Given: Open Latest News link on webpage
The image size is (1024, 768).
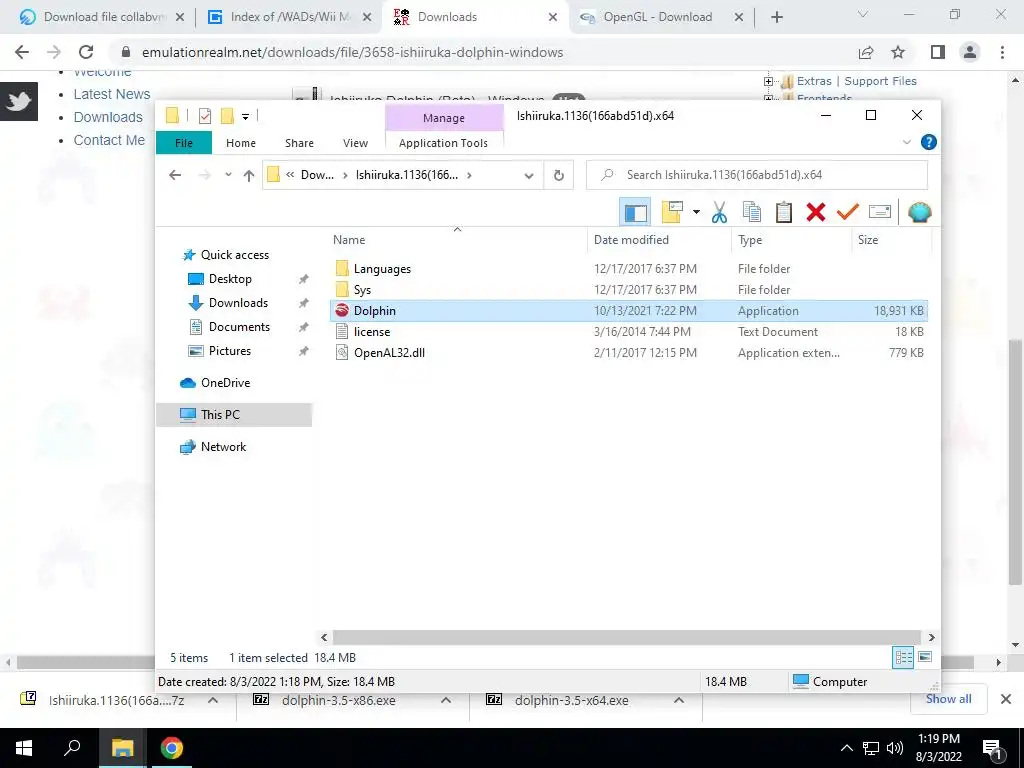Looking at the screenshot, I should [112, 94].
